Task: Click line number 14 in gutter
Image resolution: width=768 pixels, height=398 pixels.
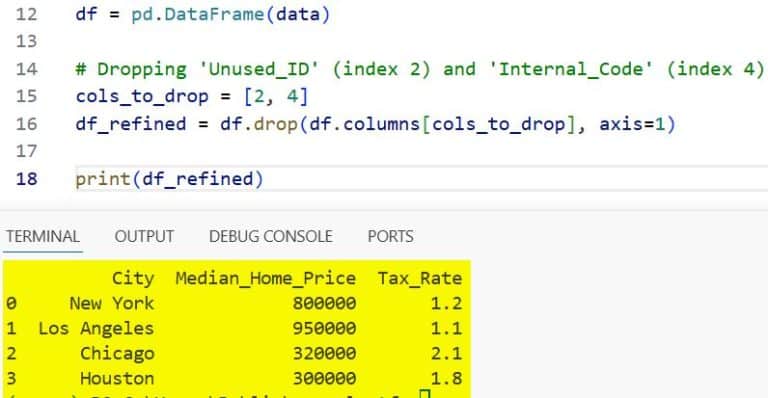Action: click(26, 69)
